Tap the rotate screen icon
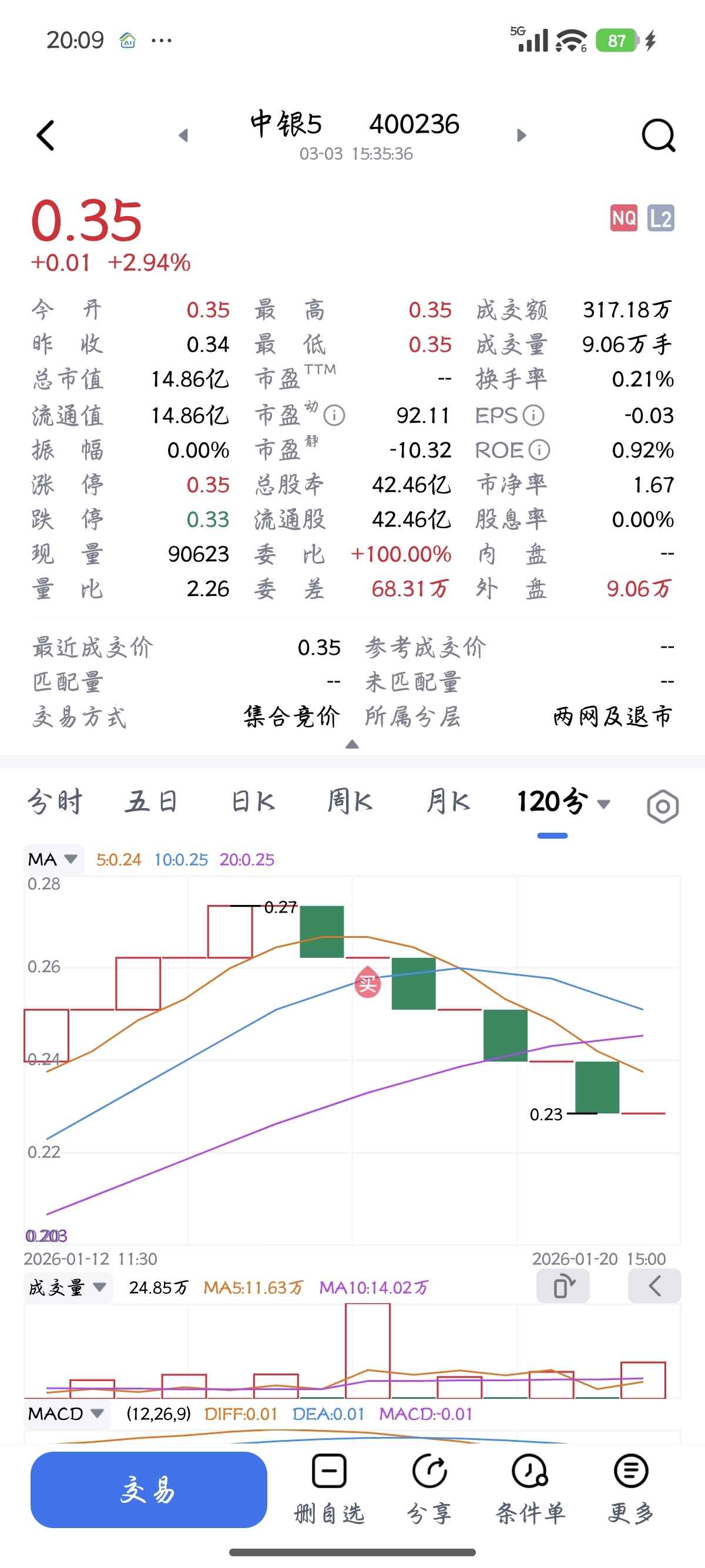Screen dimensions: 705x1568 coord(563,1286)
